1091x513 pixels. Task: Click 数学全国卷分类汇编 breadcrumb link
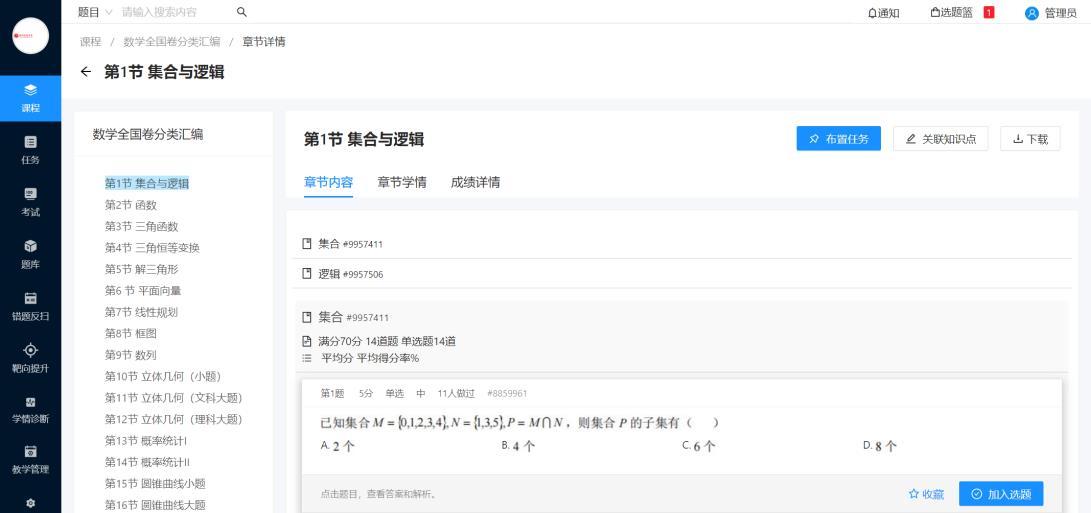(x=172, y=42)
